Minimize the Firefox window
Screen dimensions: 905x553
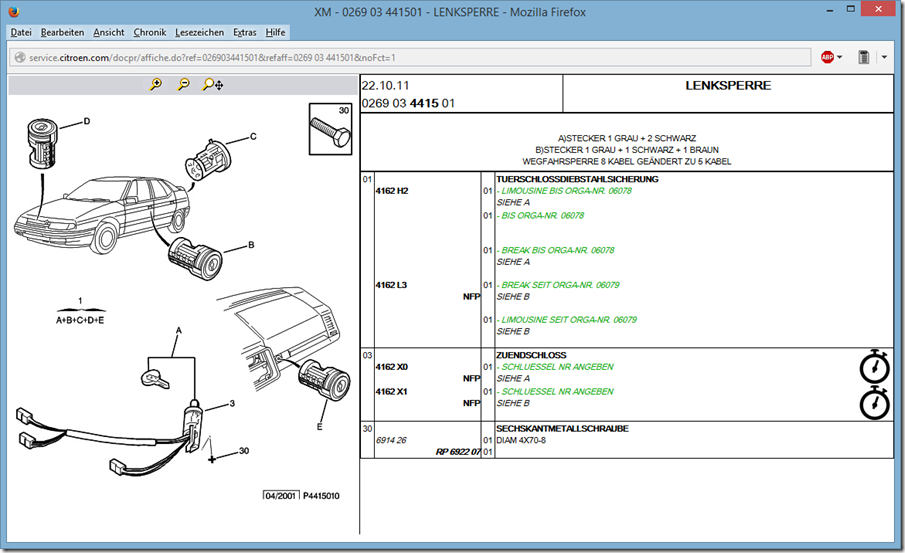click(829, 10)
